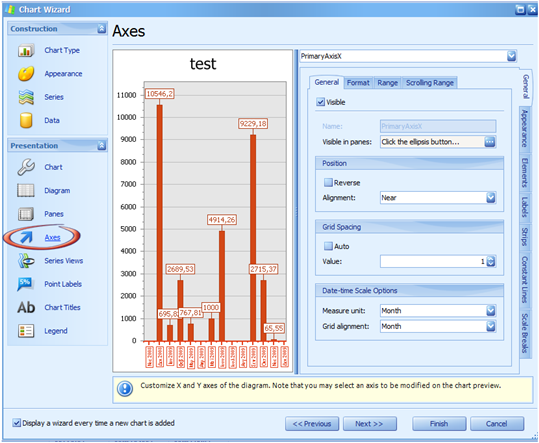The height and width of the screenshot is (443, 539).
Task: Switch to the Format tab
Action: pyautogui.click(x=358, y=83)
